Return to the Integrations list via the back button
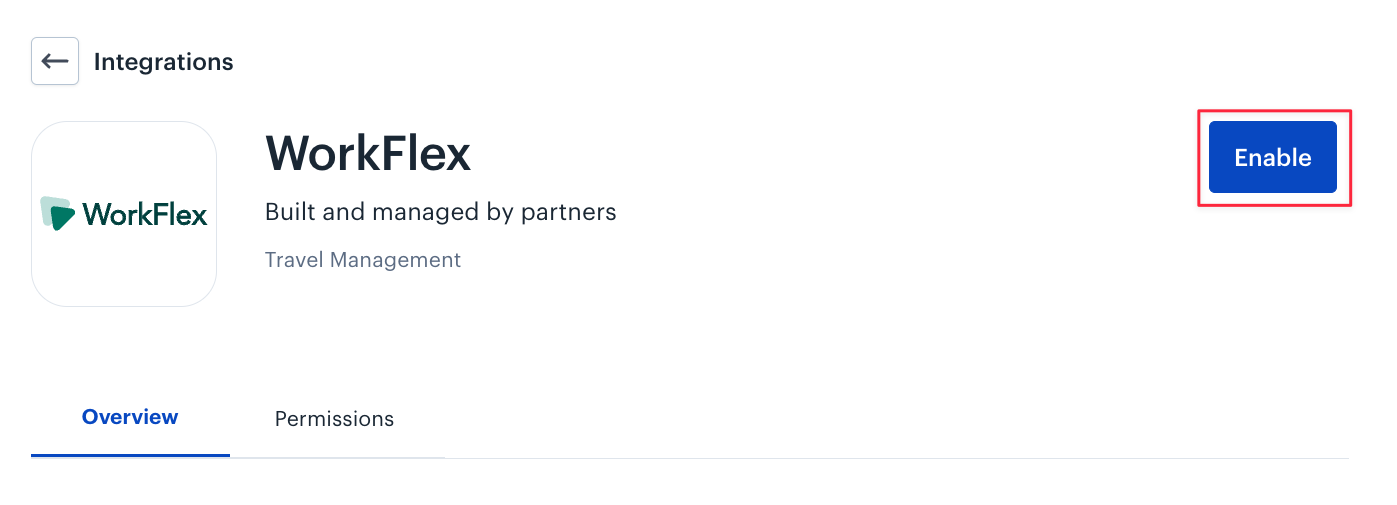The width and height of the screenshot is (1397, 505). click(55, 62)
